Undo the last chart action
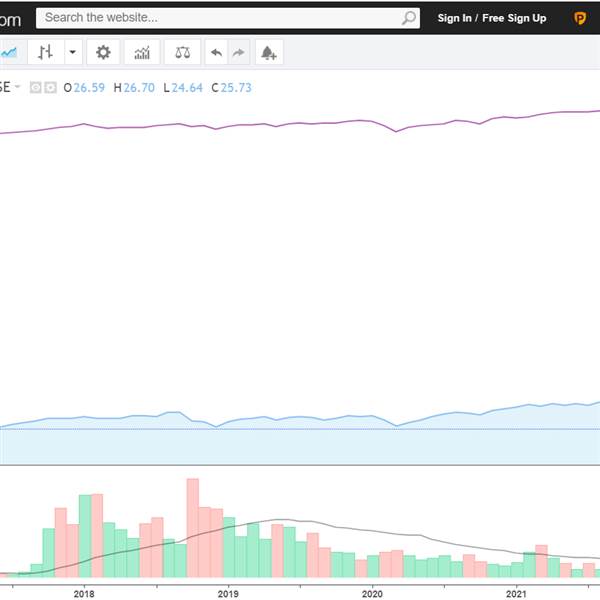The image size is (600, 600). pyautogui.click(x=216, y=52)
